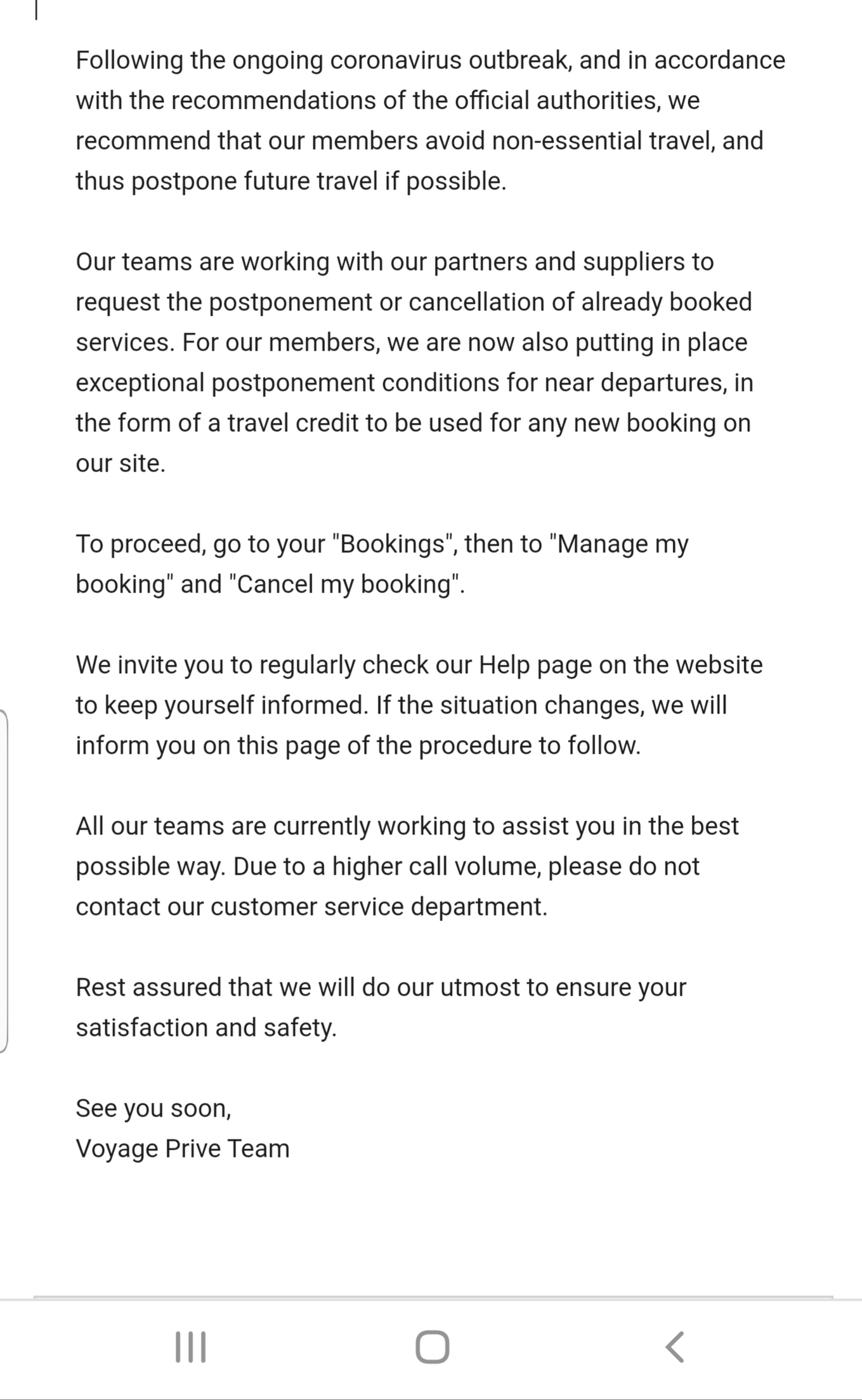Click paragraph starting "Our teams are working"
Viewport: 862px width, 1400px height.
414,362
